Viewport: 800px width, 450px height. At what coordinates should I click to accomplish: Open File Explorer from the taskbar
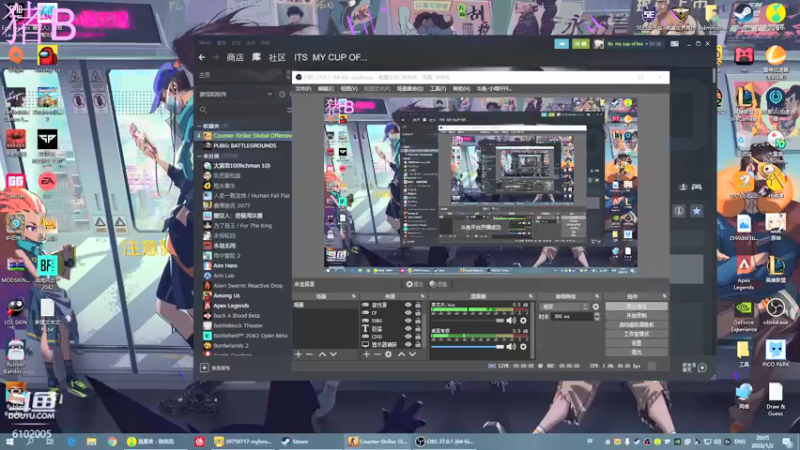tap(91, 441)
